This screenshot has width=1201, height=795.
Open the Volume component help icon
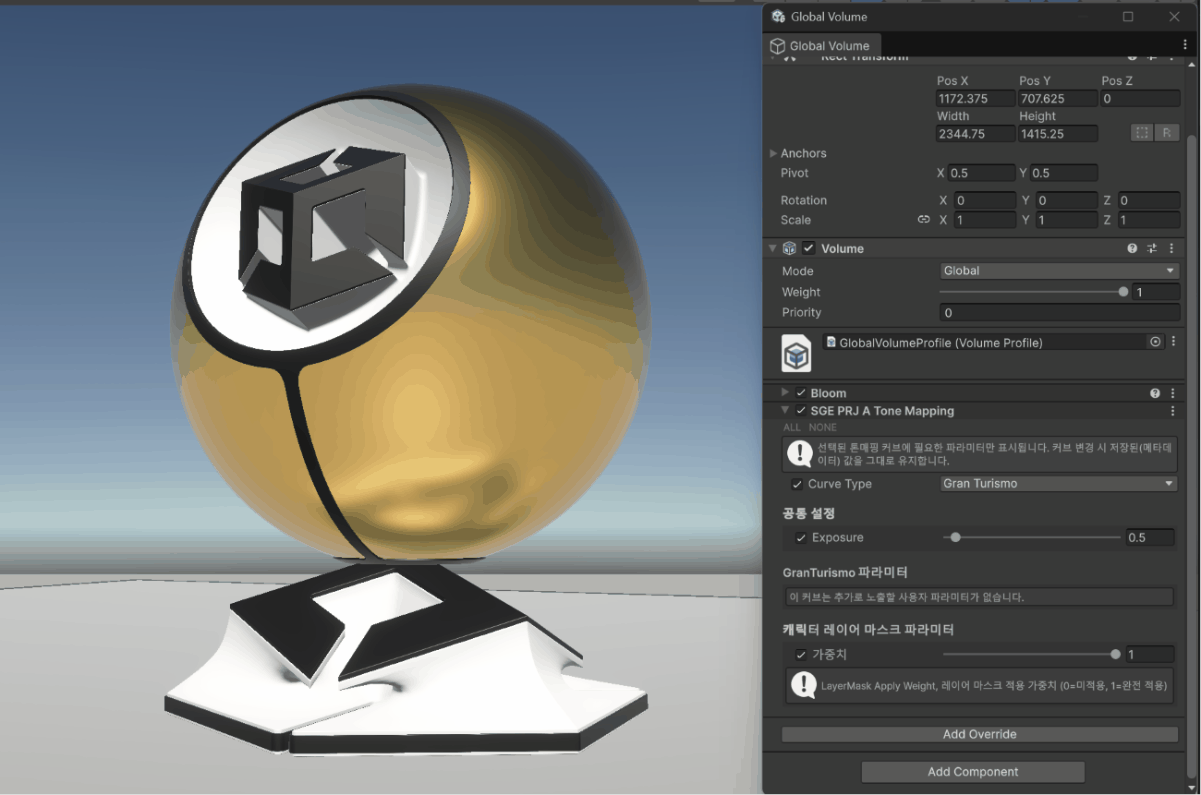tap(1133, 248)
